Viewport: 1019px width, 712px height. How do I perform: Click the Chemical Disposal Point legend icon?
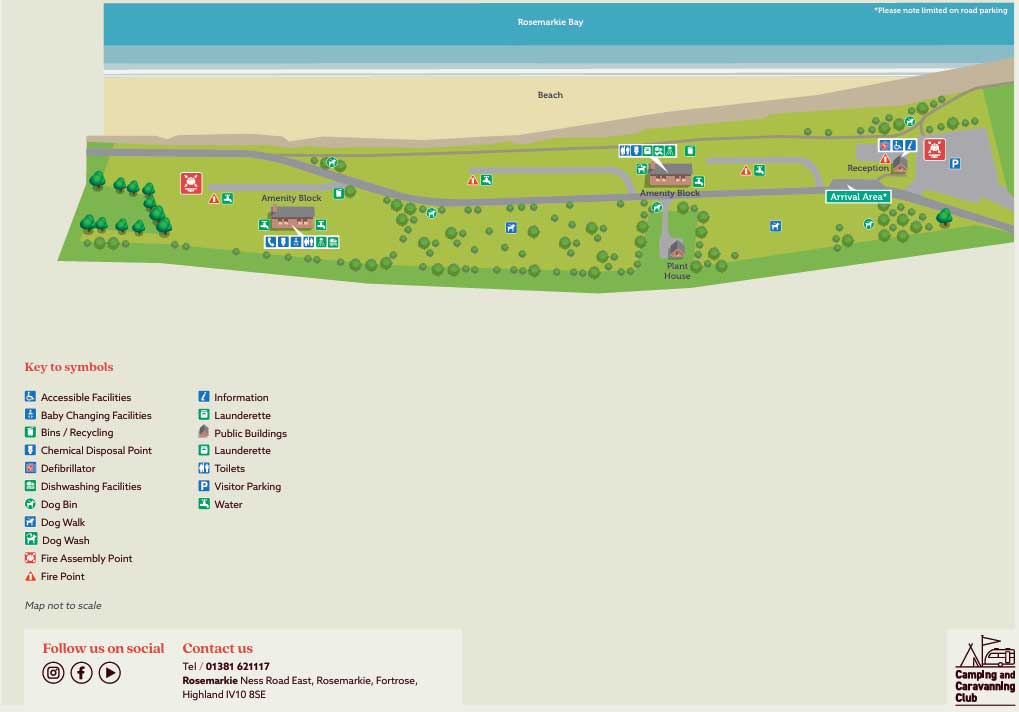pyautogui.click(x=31, y=450)
